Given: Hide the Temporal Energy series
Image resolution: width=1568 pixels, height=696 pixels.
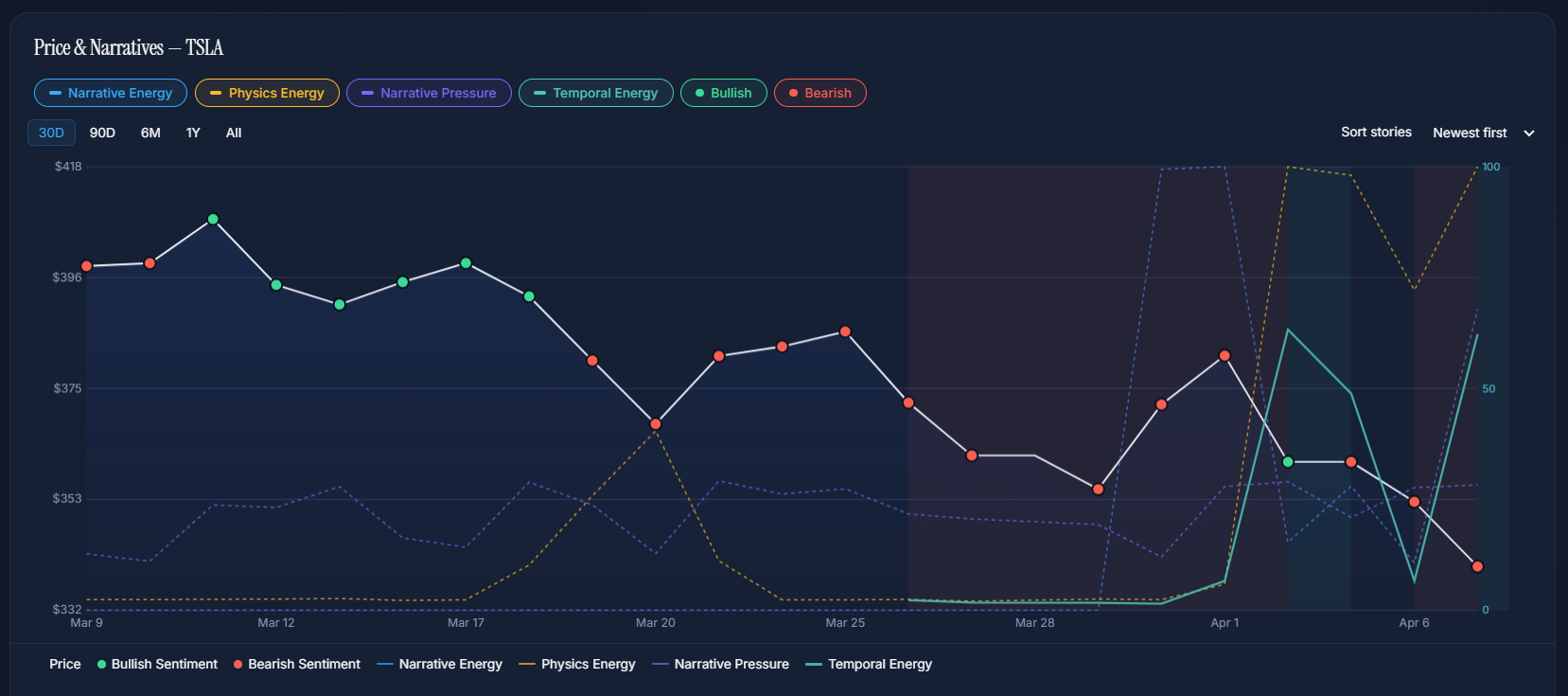Looking at the screenshot, I should (x=595, y=93).
